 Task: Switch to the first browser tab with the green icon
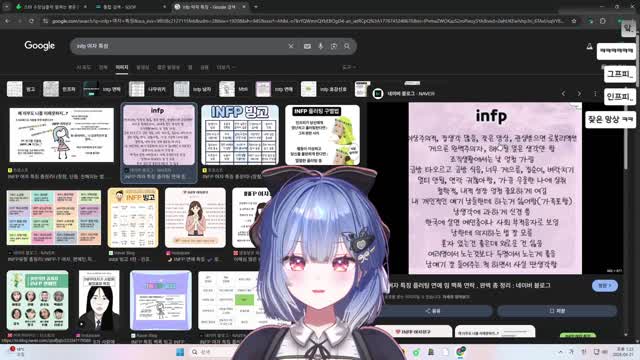tap(51, 7)
